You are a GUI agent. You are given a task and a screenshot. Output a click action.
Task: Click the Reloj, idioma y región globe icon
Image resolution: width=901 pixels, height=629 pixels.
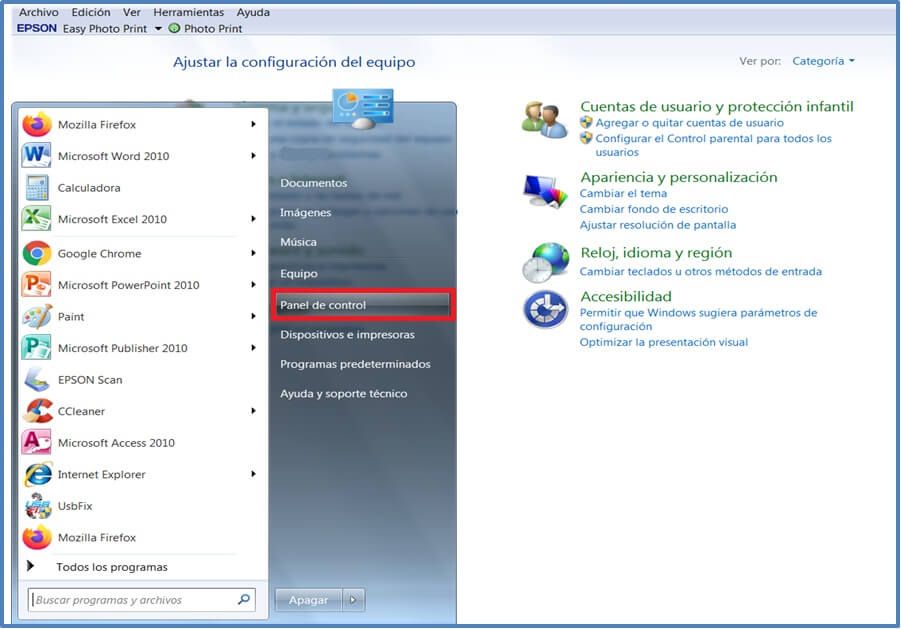545,262
